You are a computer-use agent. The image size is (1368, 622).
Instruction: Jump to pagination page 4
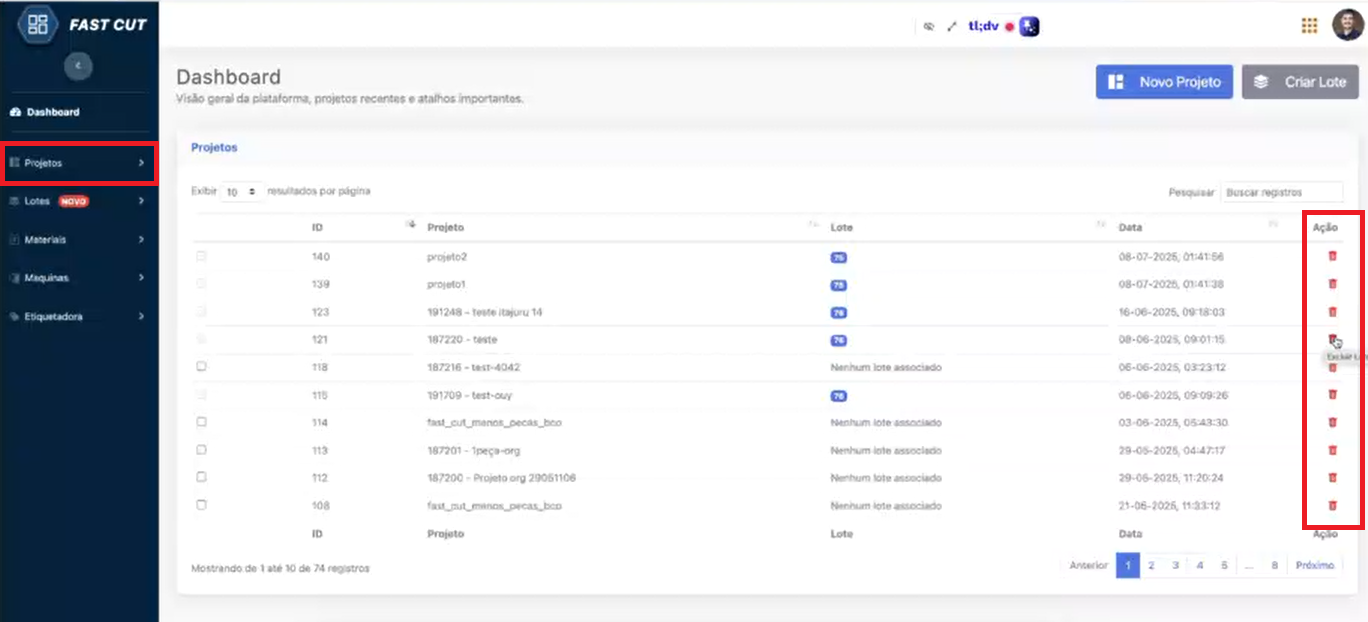1200,565
